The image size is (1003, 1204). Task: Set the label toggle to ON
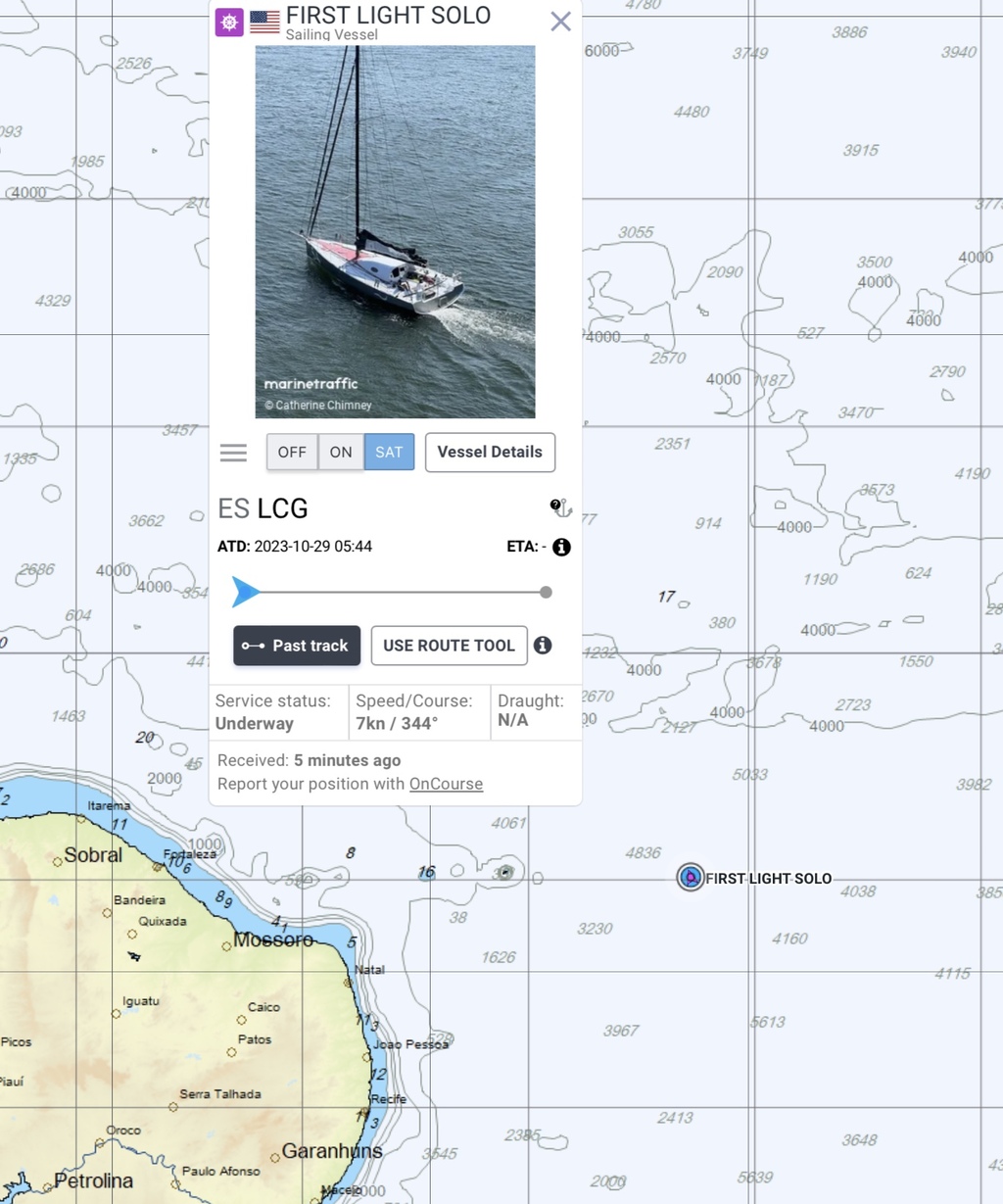[x=341, y=452]
